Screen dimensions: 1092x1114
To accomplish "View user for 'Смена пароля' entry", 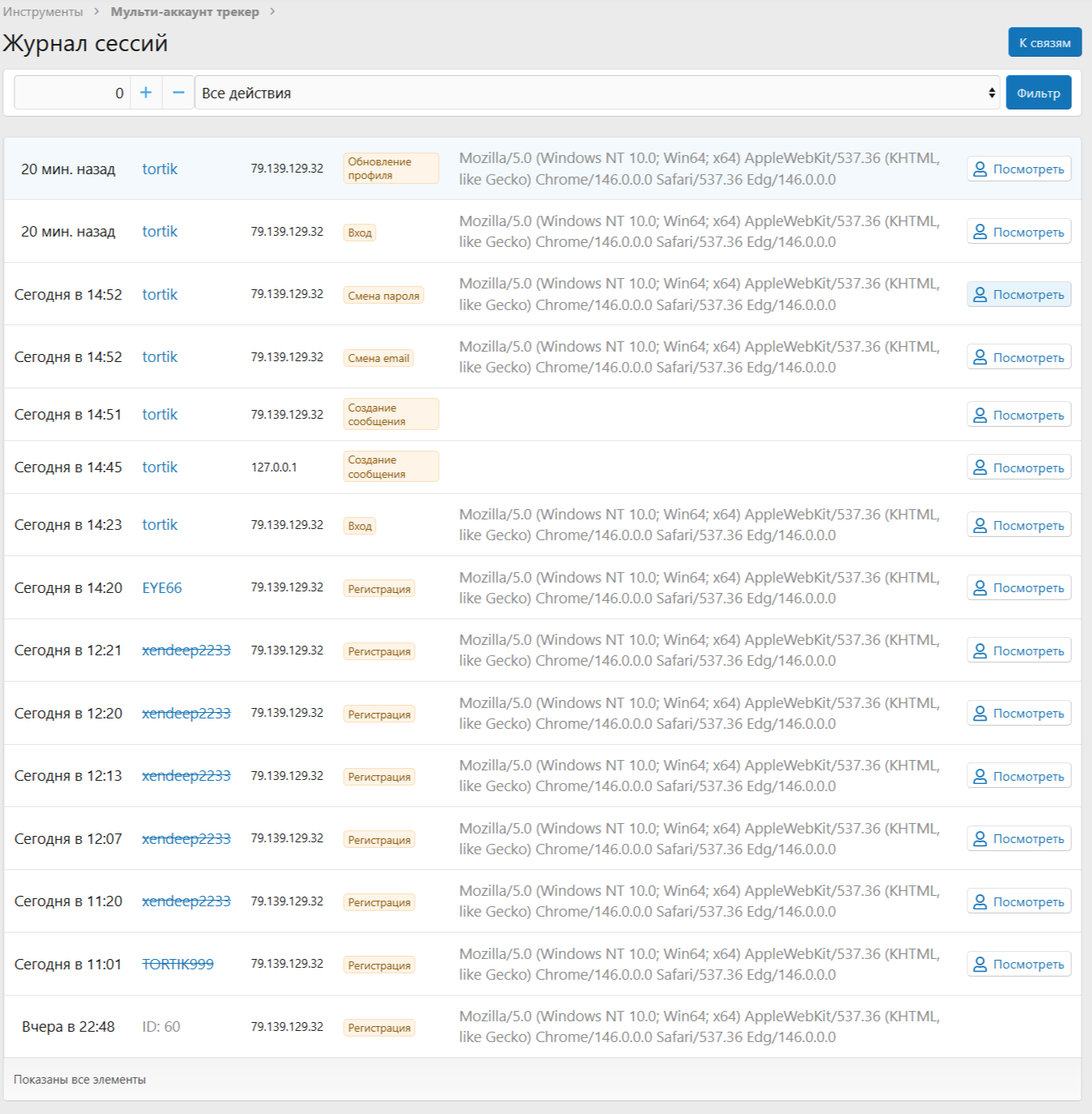I will [x=1018, y=294].
